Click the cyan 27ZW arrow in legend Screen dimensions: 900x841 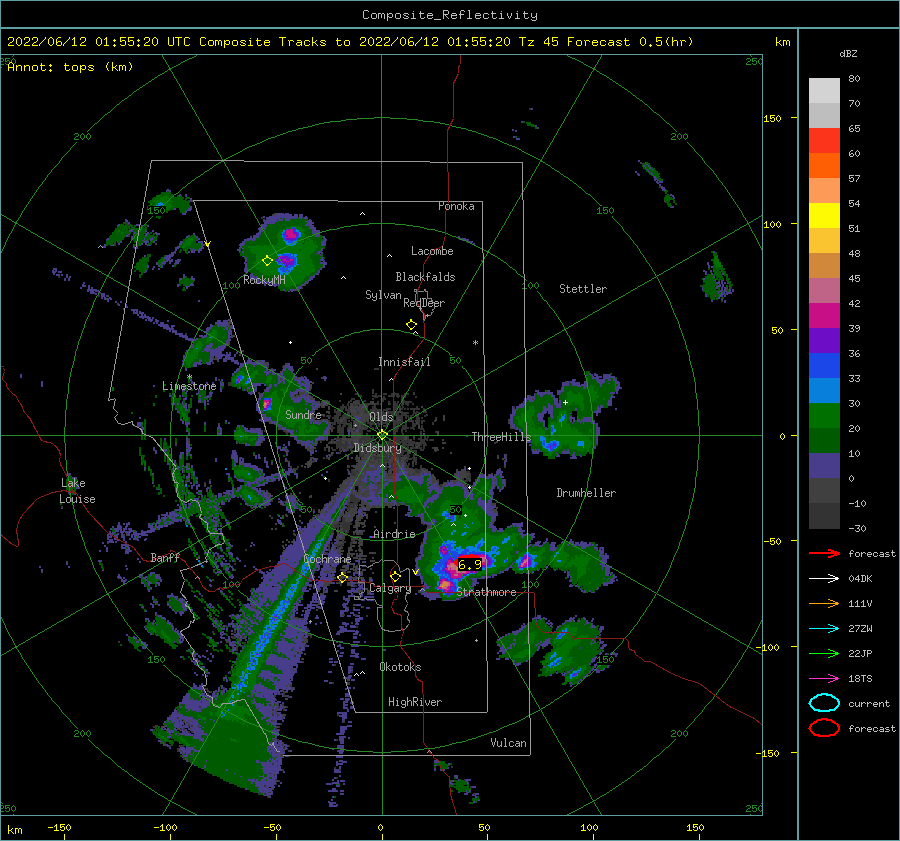click(824, 628)
